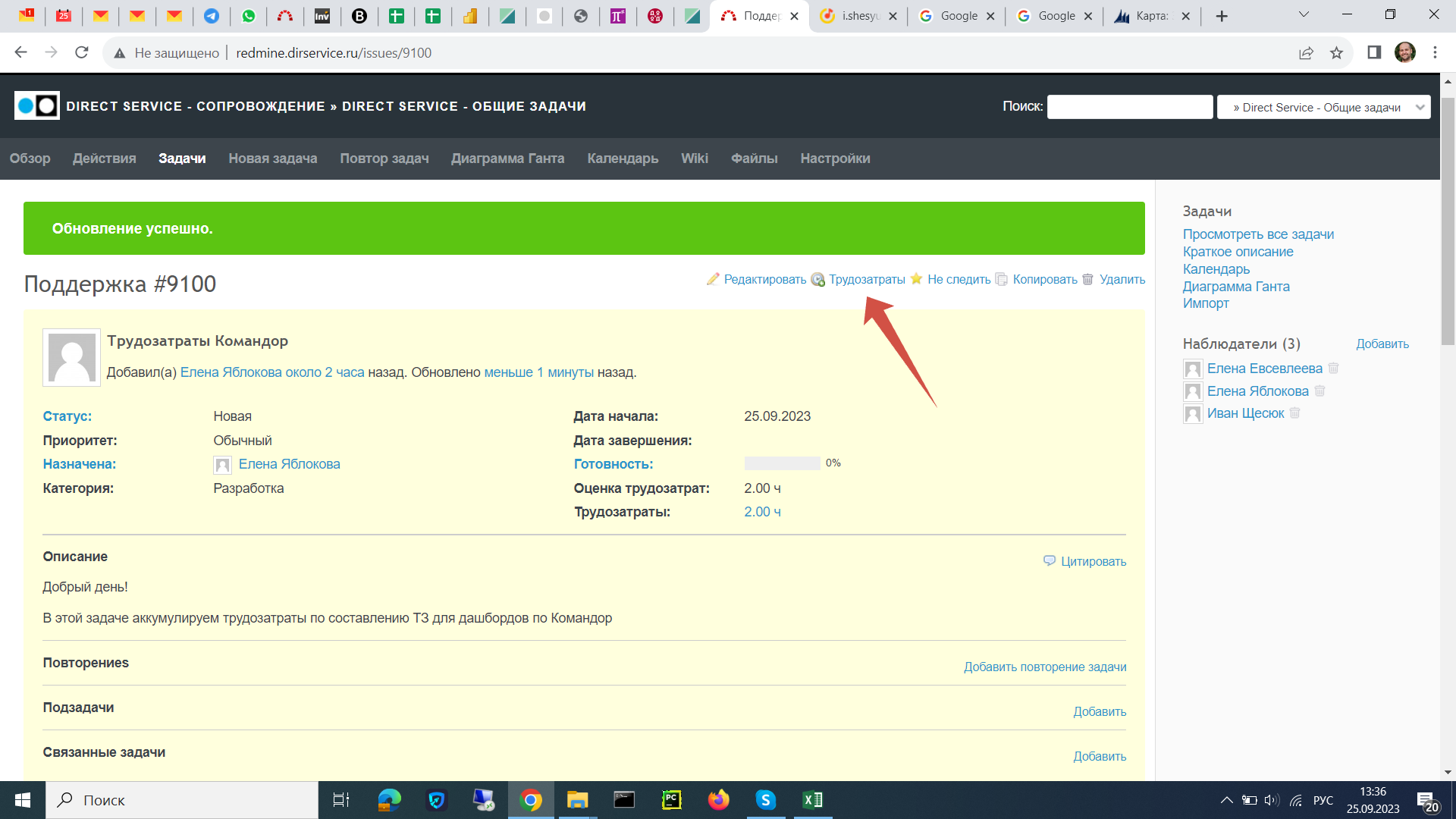Click the Цитировать speech bubble icon

1050,560
